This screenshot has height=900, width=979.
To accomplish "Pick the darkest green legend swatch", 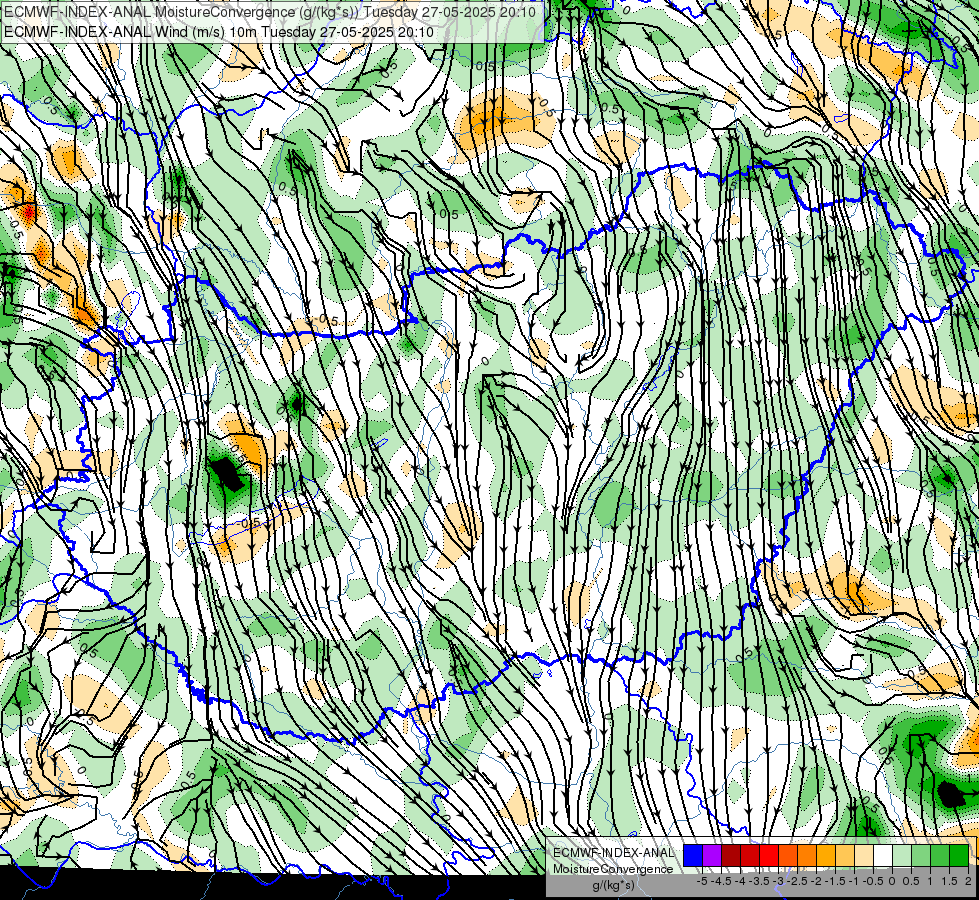I will (959, 855).
